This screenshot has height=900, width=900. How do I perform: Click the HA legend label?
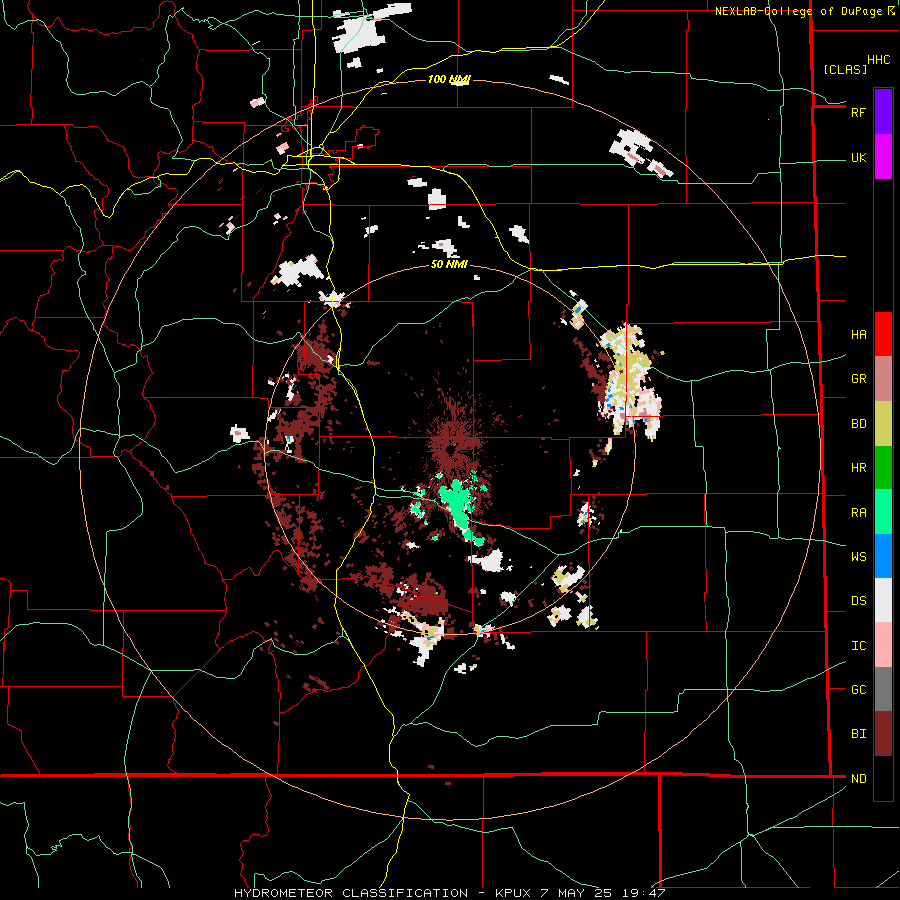[x=858, y=334]
